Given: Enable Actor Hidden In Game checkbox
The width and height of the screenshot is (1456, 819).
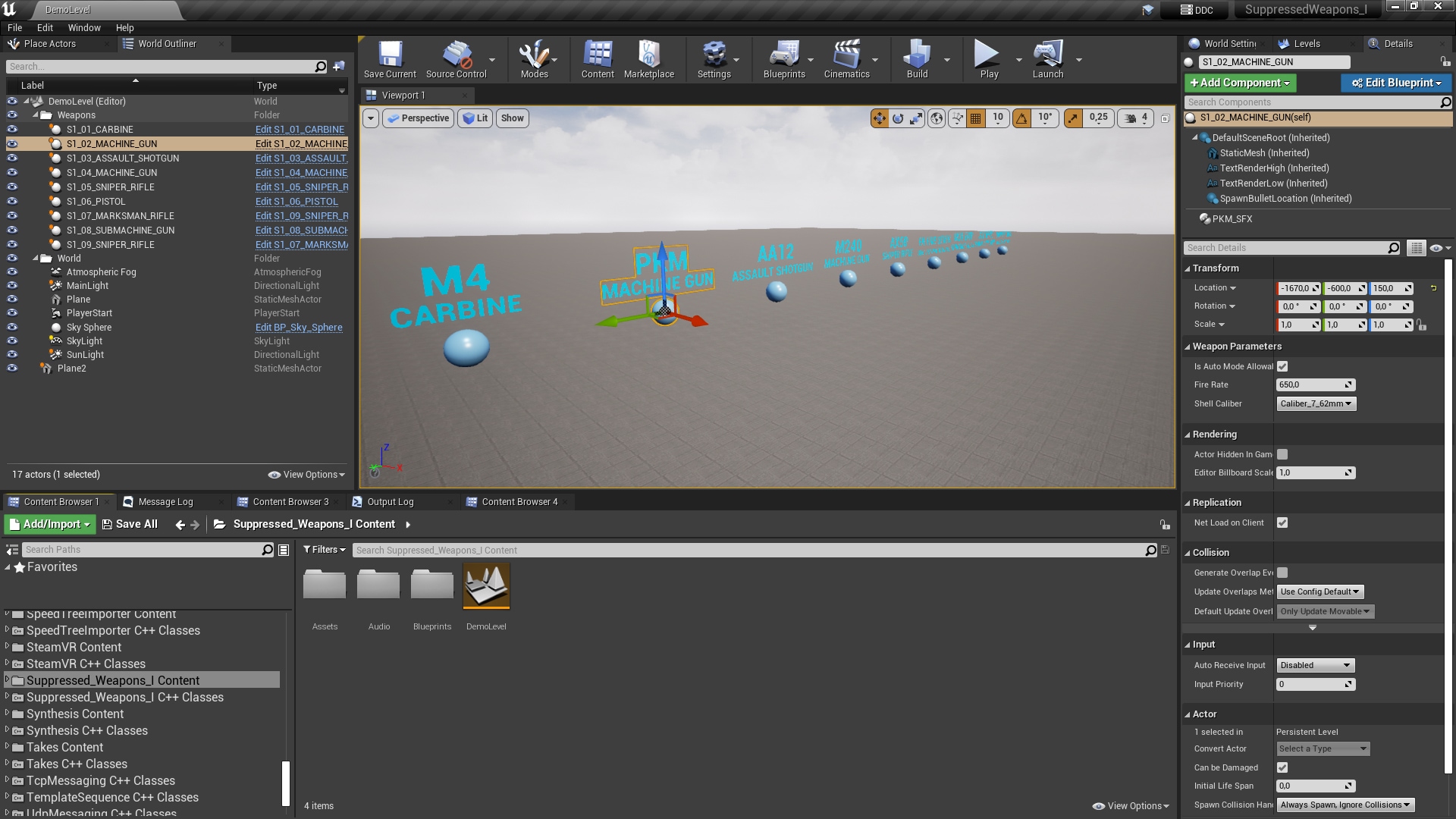Looking at the screenshot, I should pyautogui.click(x=1282, y=454).
